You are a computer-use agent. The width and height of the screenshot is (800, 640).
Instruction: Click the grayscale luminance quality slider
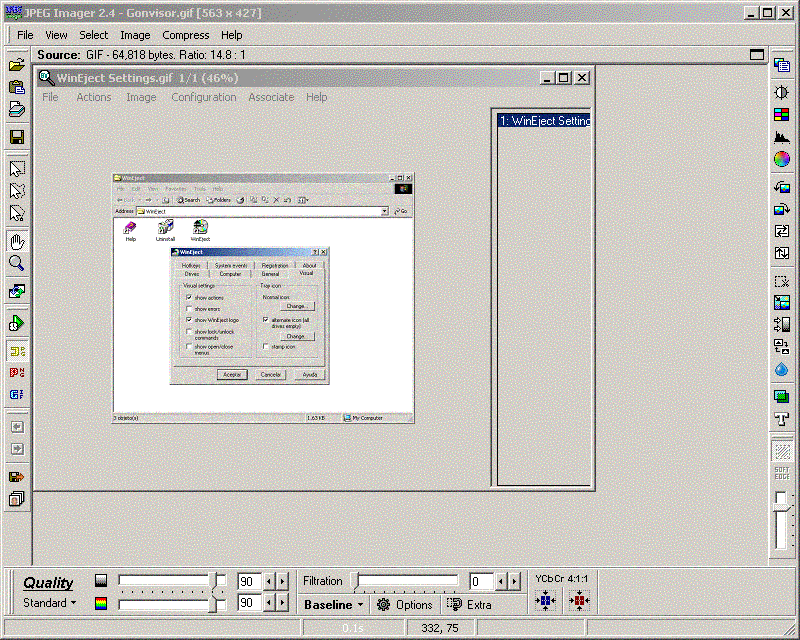coord(172,581)
